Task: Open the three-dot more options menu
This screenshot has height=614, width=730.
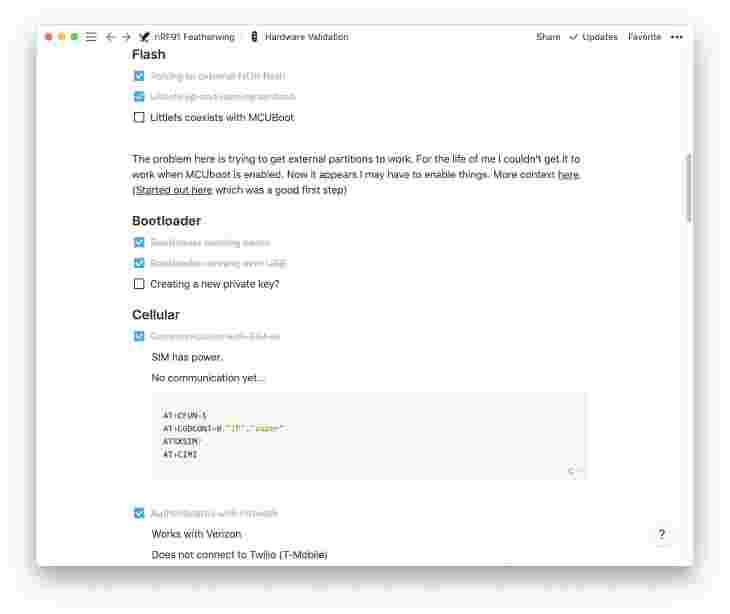Action: pyautogui.click(x=676, y=37)
